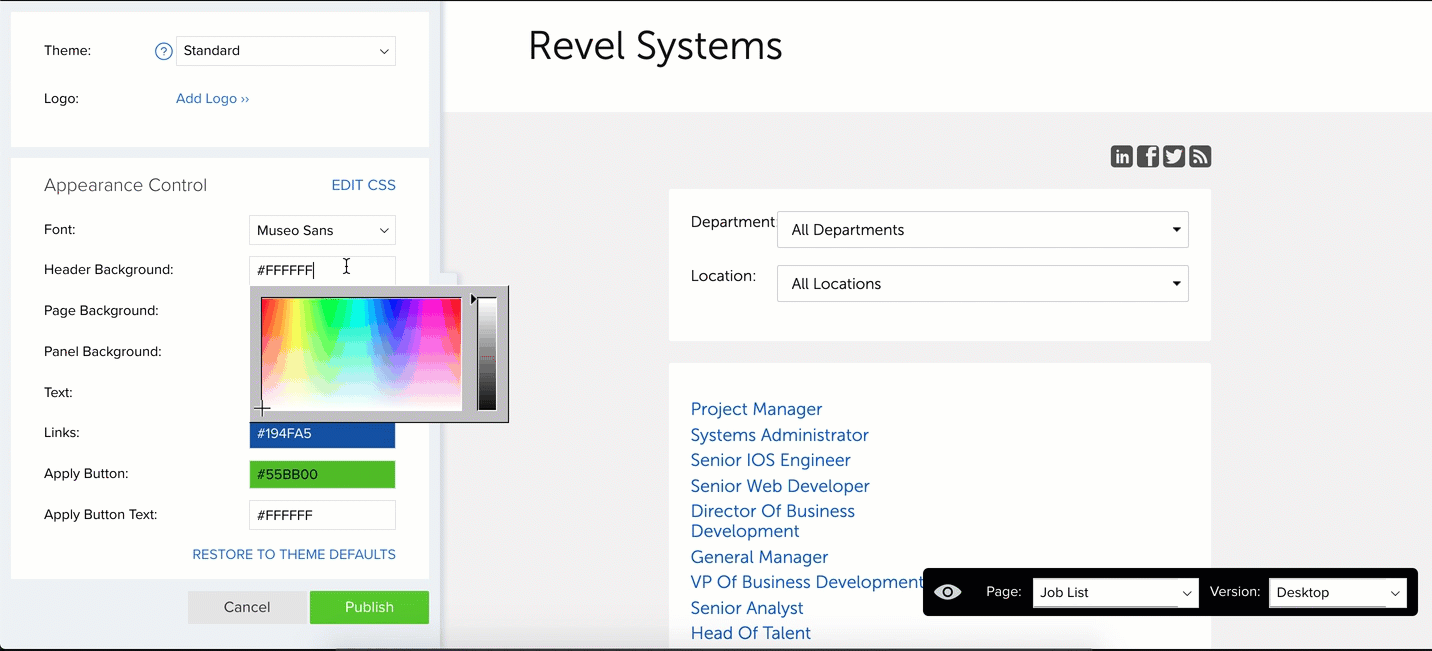The image size is (1432, 651).
Task: Open the EDIT CSS link
Action: pyautogui.click(x=364, y=185)
